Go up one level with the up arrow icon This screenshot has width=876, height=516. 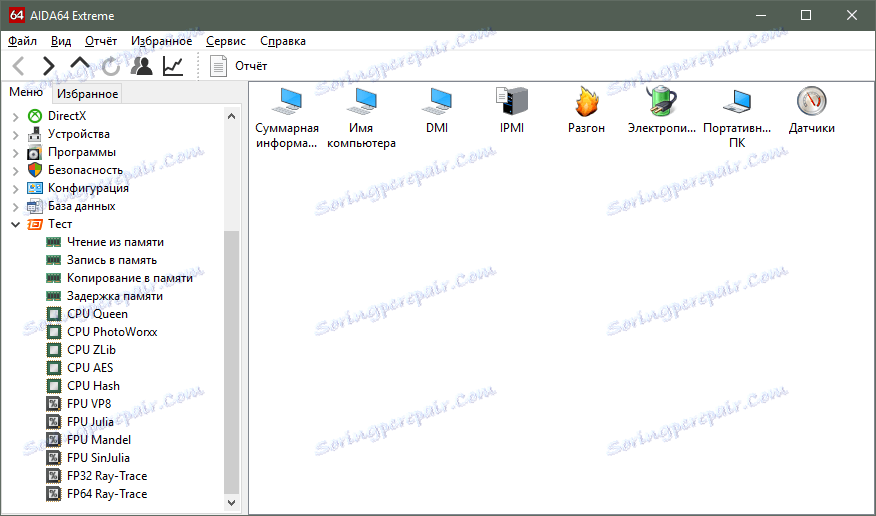click(x=80, y=64)
